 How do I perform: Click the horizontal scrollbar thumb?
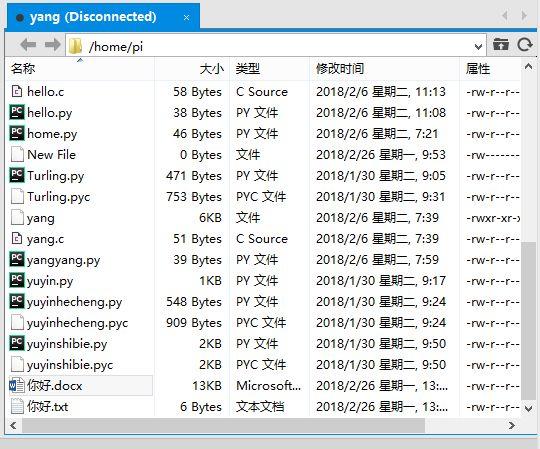click(x=224, y=425)
